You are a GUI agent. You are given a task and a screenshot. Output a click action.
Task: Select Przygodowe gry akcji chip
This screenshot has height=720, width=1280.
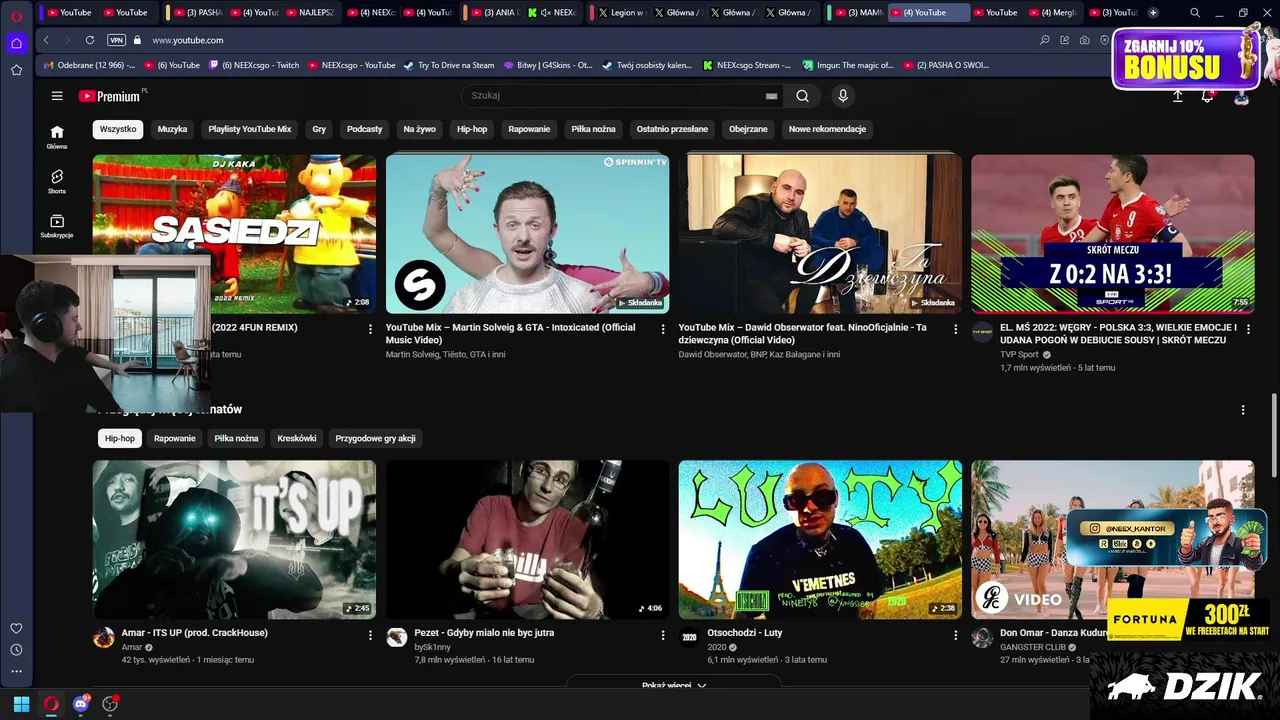[375, 438]
